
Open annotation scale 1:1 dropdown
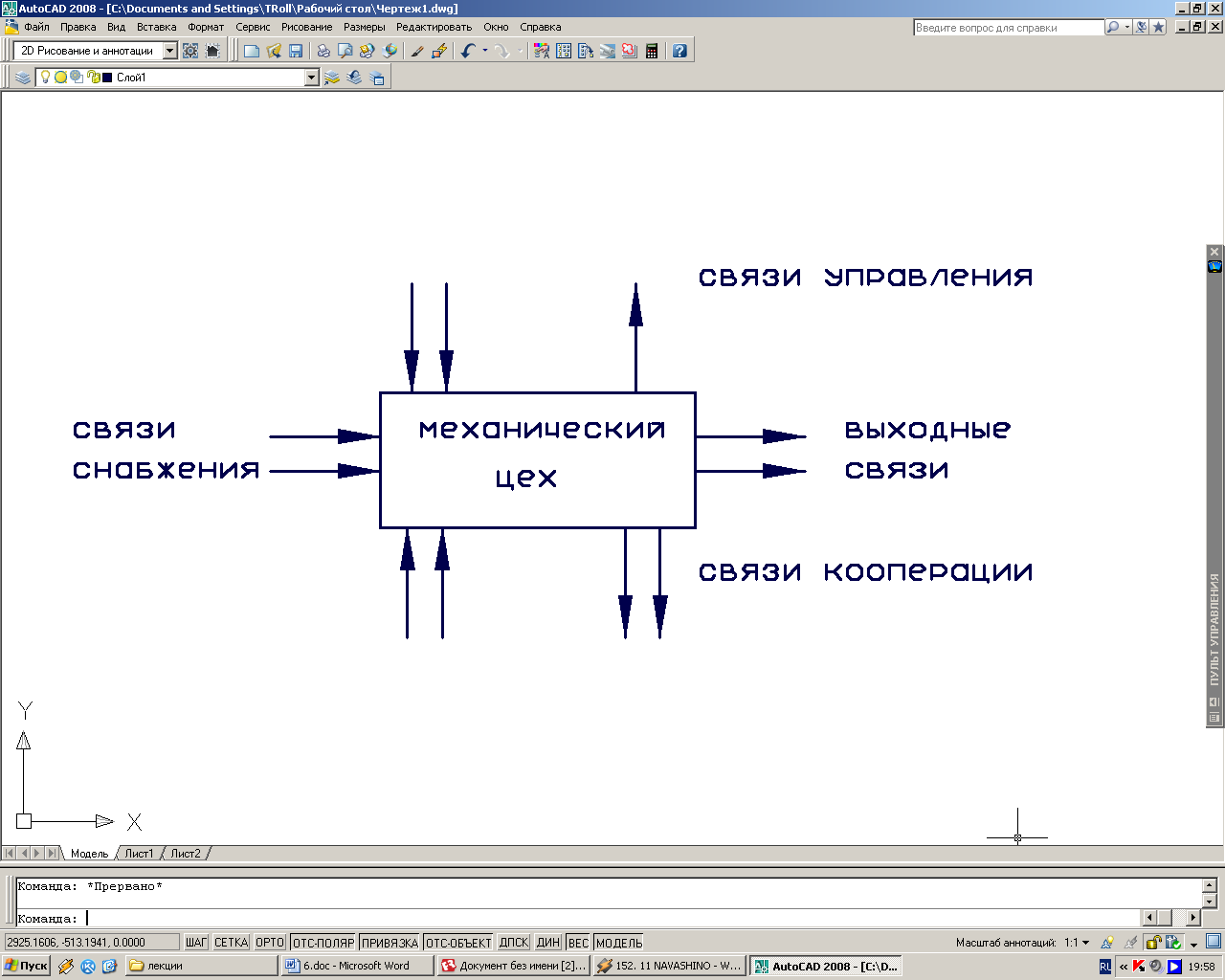click(1077, 943)
